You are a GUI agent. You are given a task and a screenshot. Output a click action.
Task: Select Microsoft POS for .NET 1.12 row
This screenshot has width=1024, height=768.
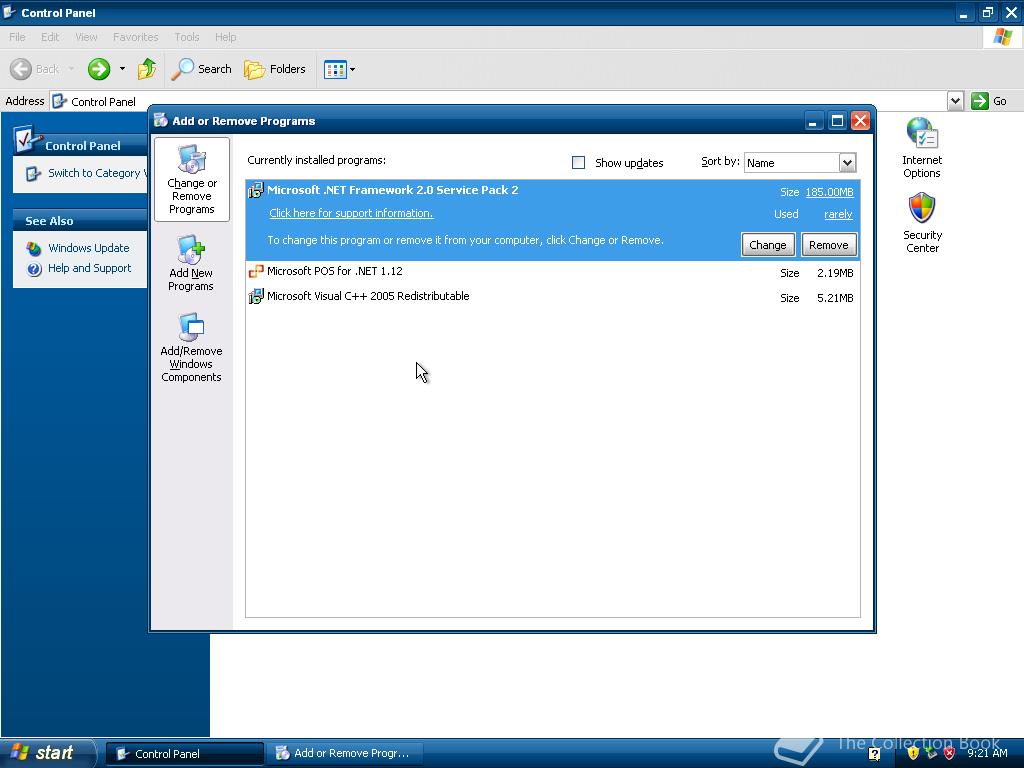pos(552,272)
